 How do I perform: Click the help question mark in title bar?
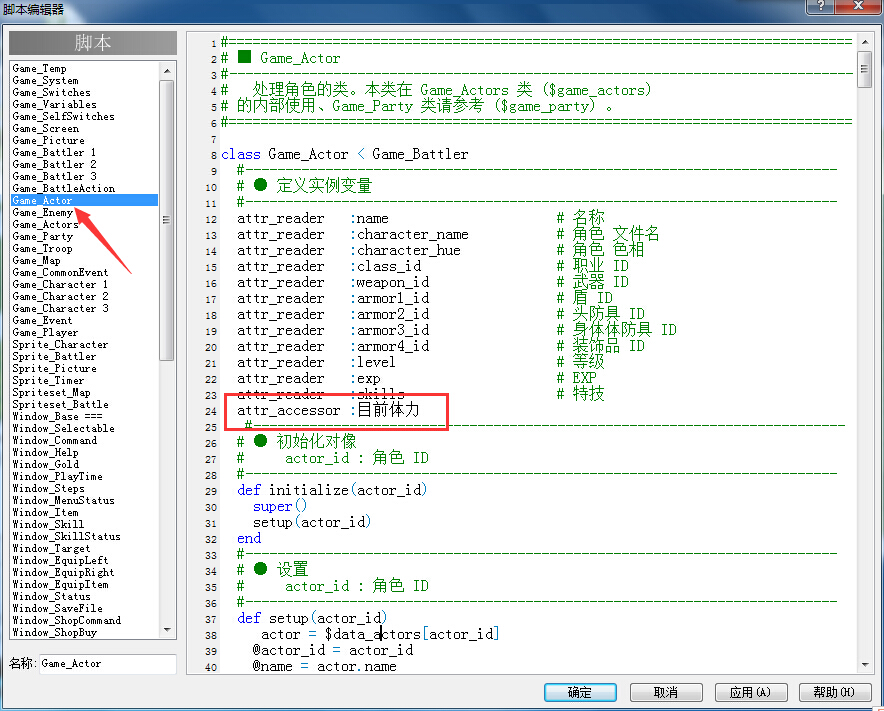tap(821, 6)
